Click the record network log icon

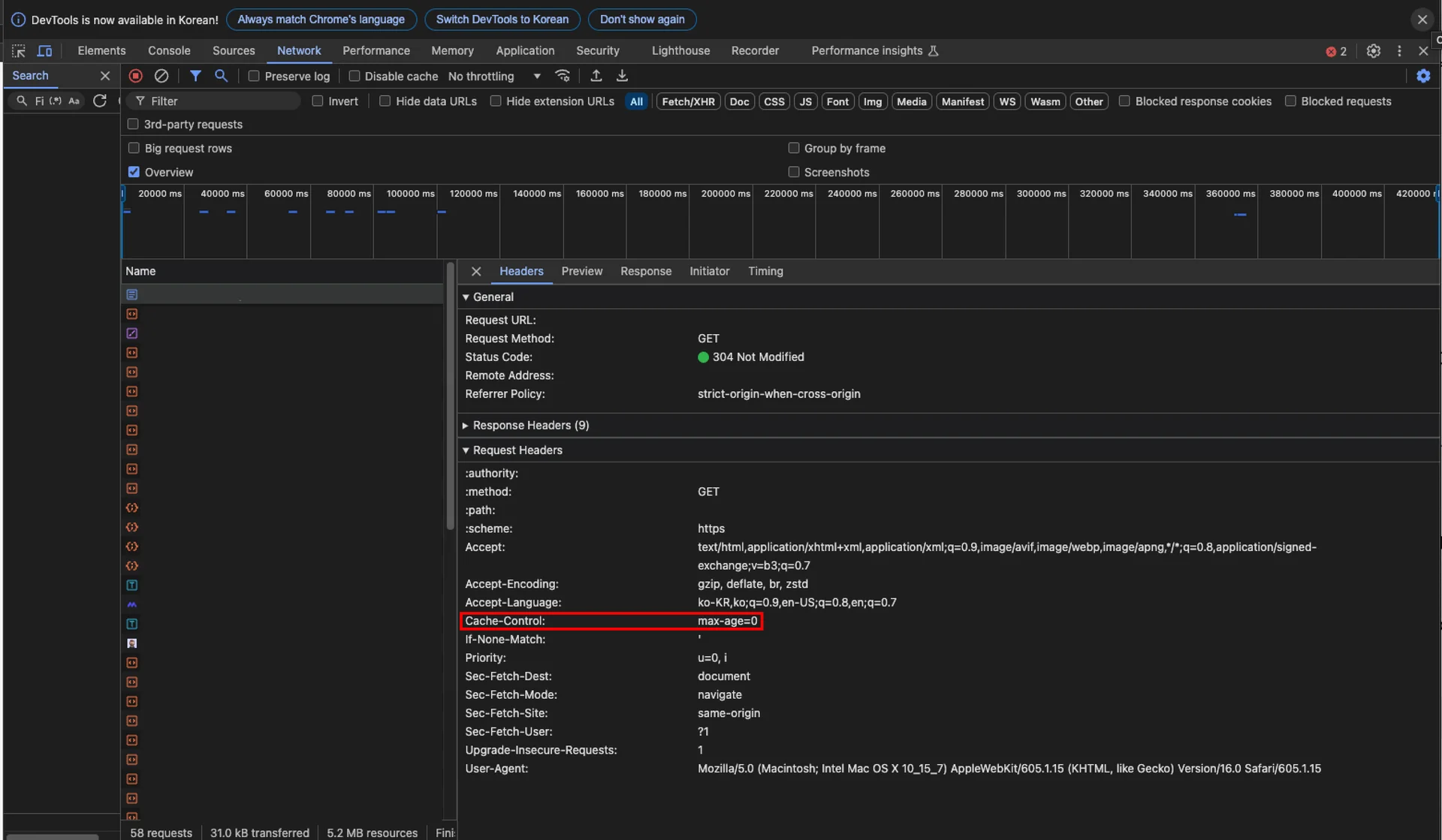136,76
